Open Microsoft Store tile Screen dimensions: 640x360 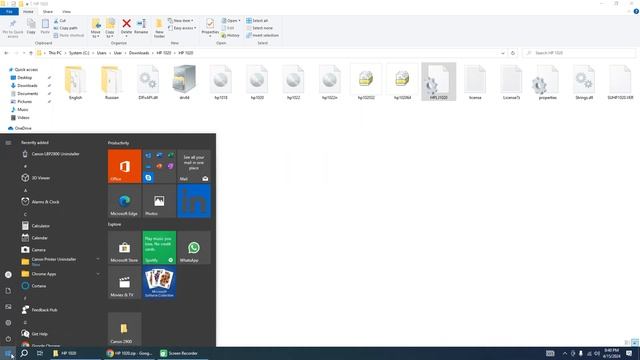click(124, 247)
